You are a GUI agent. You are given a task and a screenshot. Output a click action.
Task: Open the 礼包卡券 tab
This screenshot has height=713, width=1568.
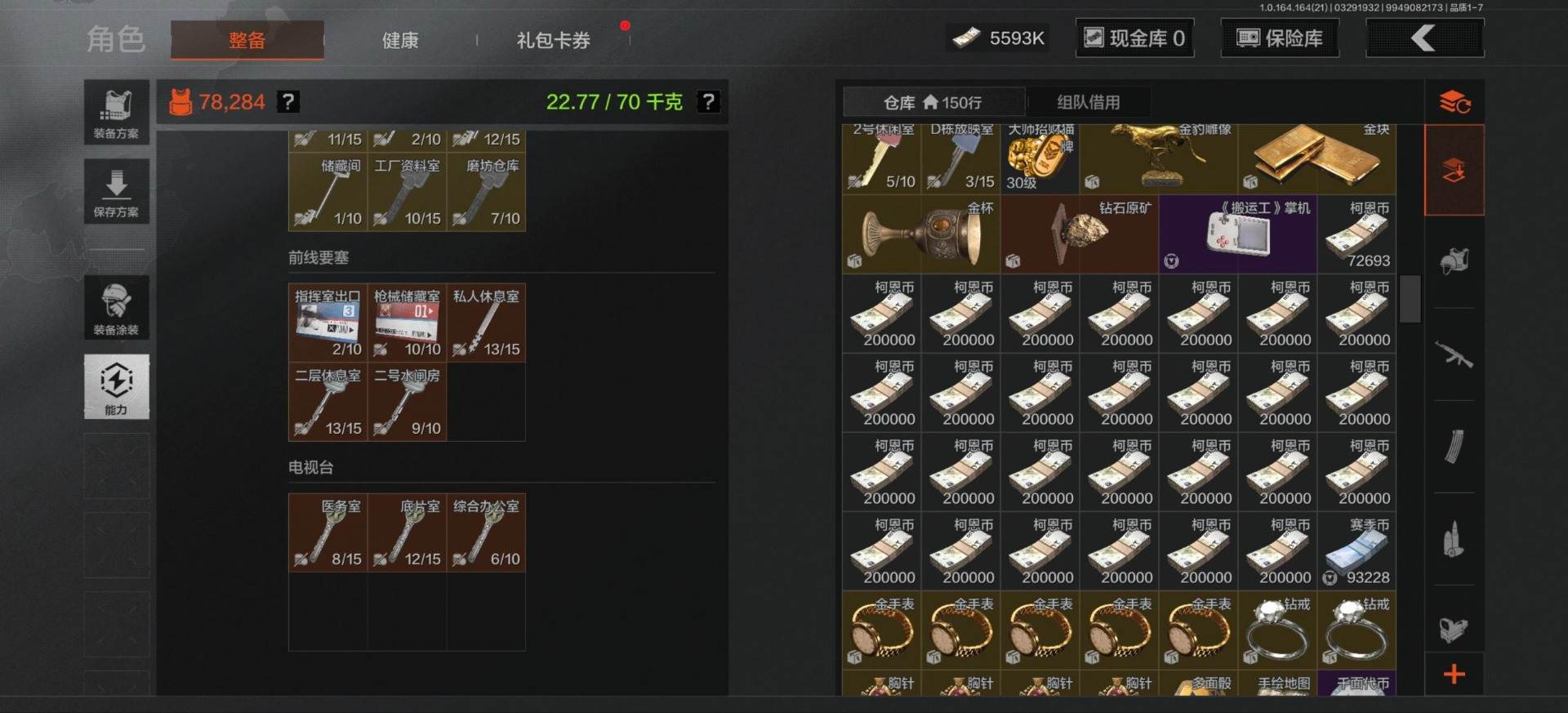click(x=553, y=40)
